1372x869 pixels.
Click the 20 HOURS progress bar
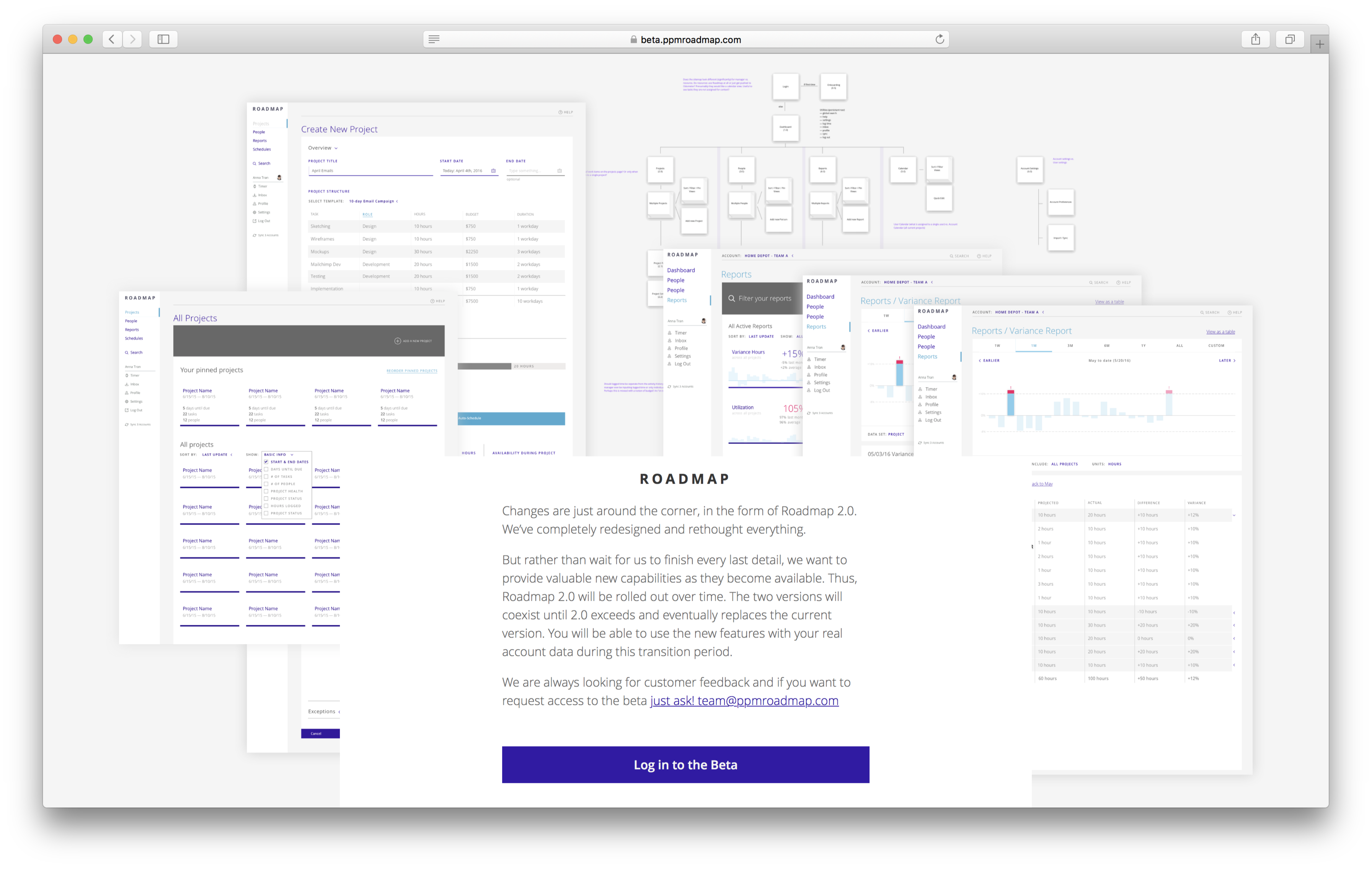pyautogui.click(x=511, y=366)
